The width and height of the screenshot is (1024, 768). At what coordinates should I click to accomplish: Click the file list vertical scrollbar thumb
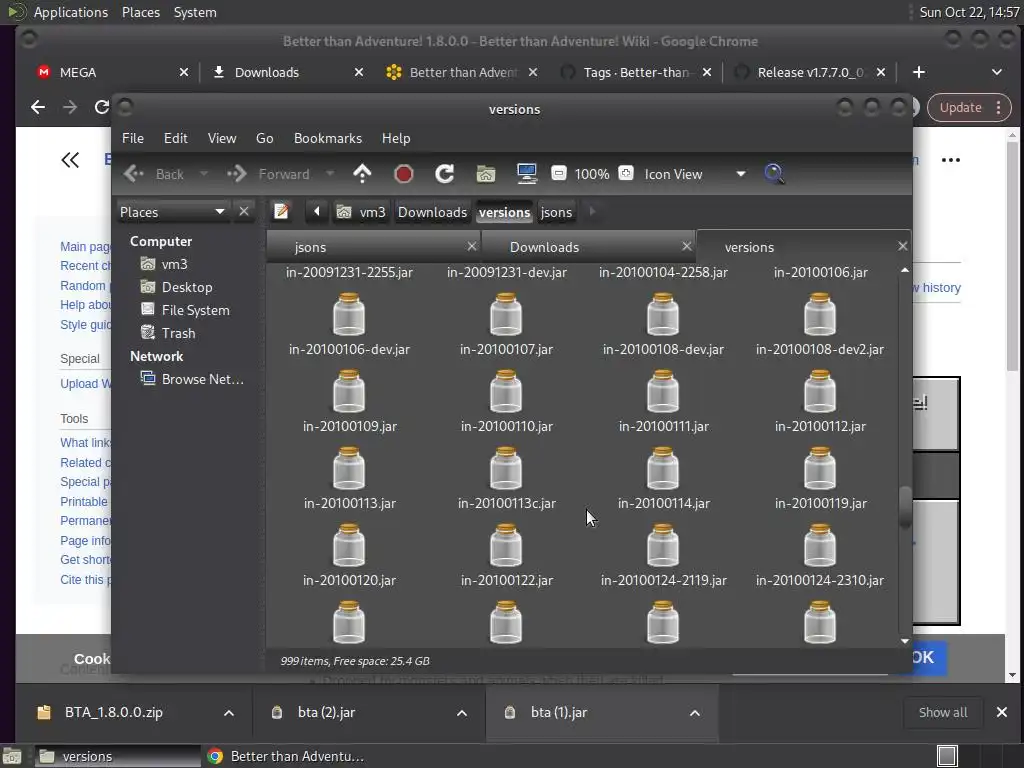(905, 507)
